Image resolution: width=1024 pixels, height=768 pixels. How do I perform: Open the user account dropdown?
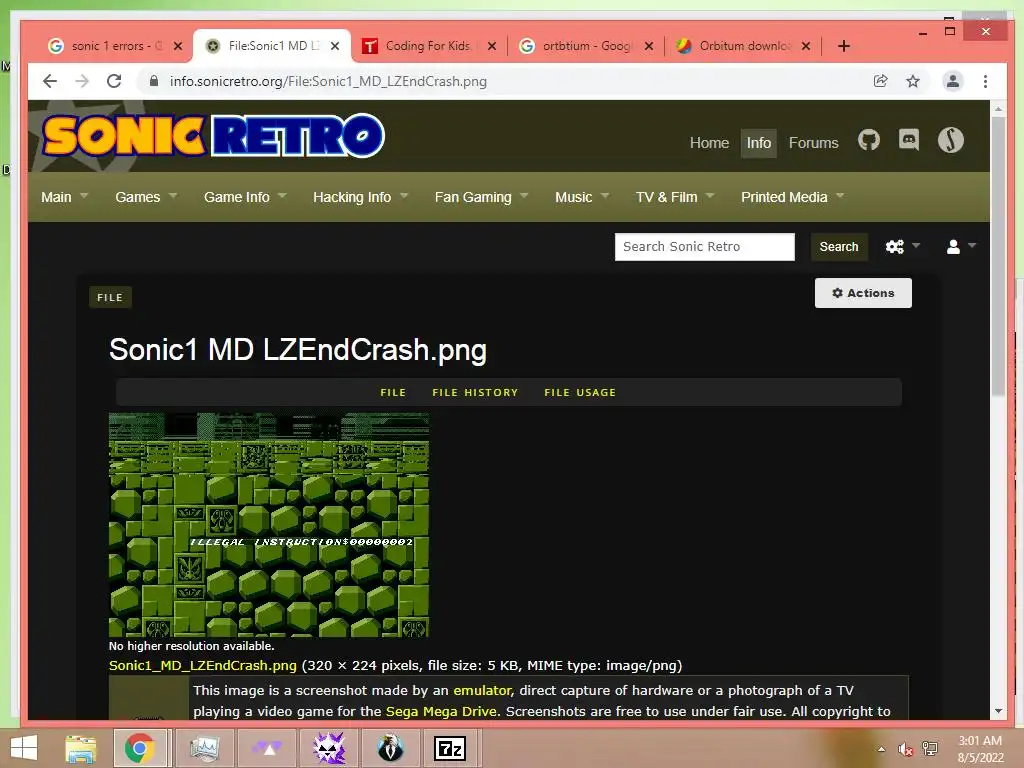pos(961,246)
